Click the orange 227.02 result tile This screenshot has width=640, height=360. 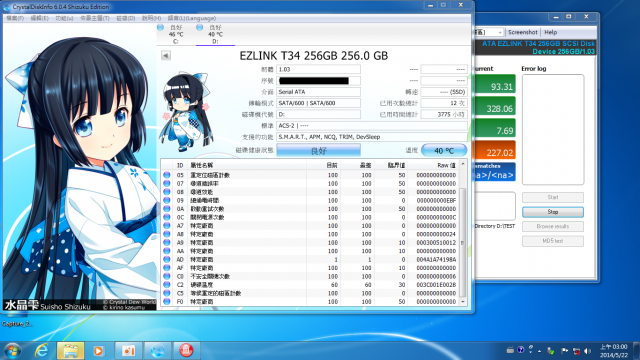(x=494, y=150)
